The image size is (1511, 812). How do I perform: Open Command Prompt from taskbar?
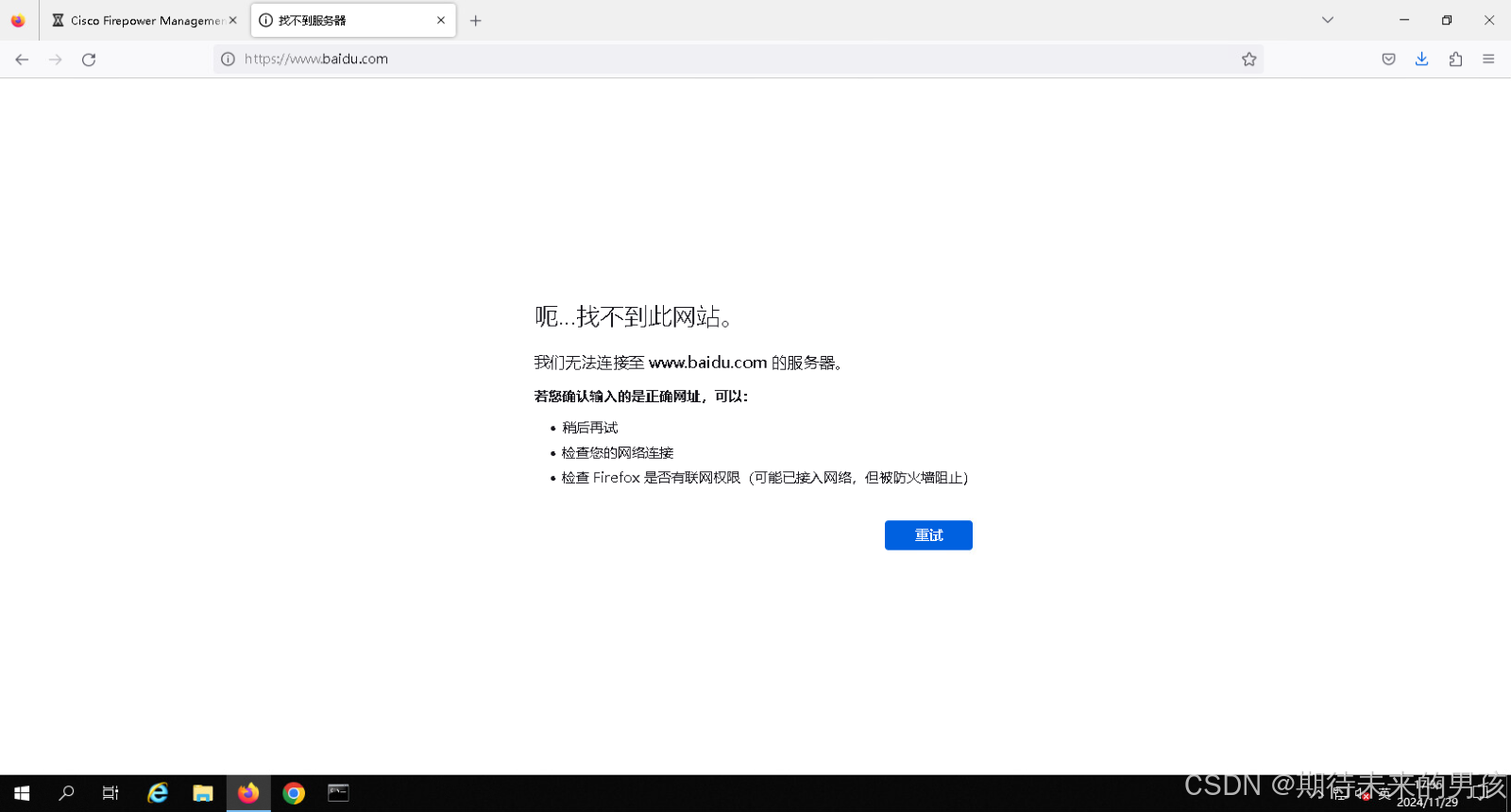pos(338,793)
